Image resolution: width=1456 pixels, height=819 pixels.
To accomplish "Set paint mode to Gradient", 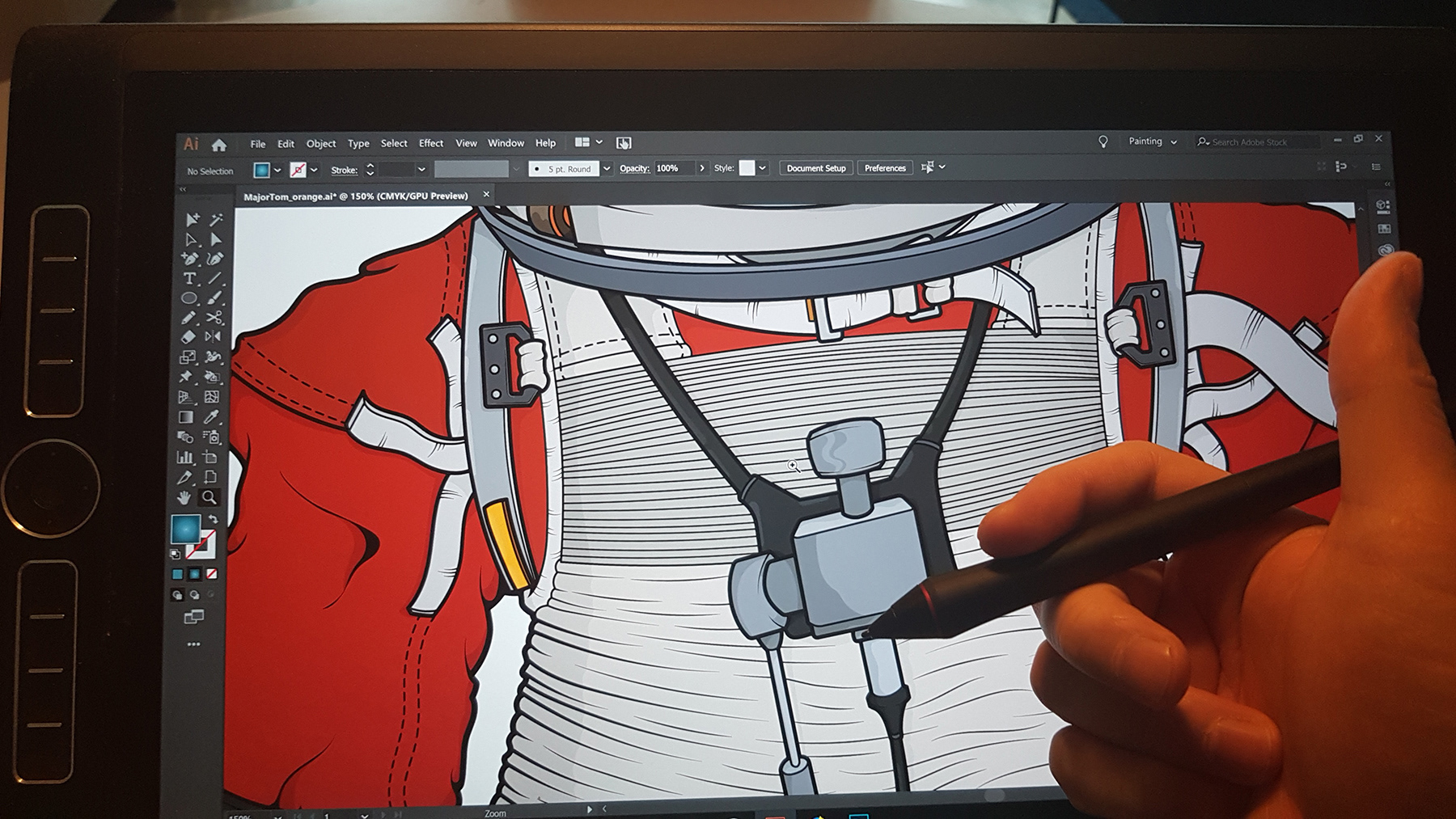I will [194, 574].
